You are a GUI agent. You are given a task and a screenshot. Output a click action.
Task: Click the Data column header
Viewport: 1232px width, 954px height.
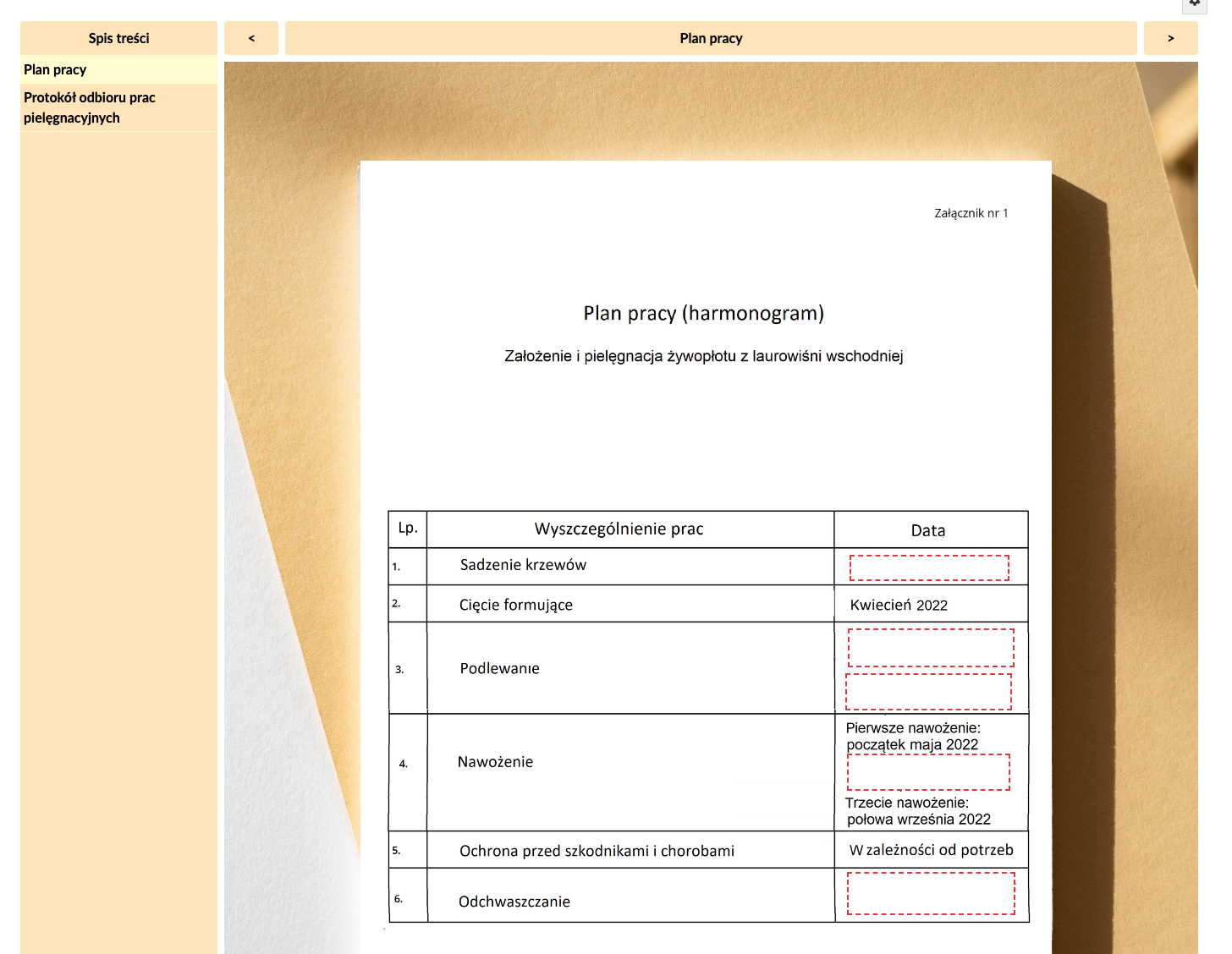point(928,530)
